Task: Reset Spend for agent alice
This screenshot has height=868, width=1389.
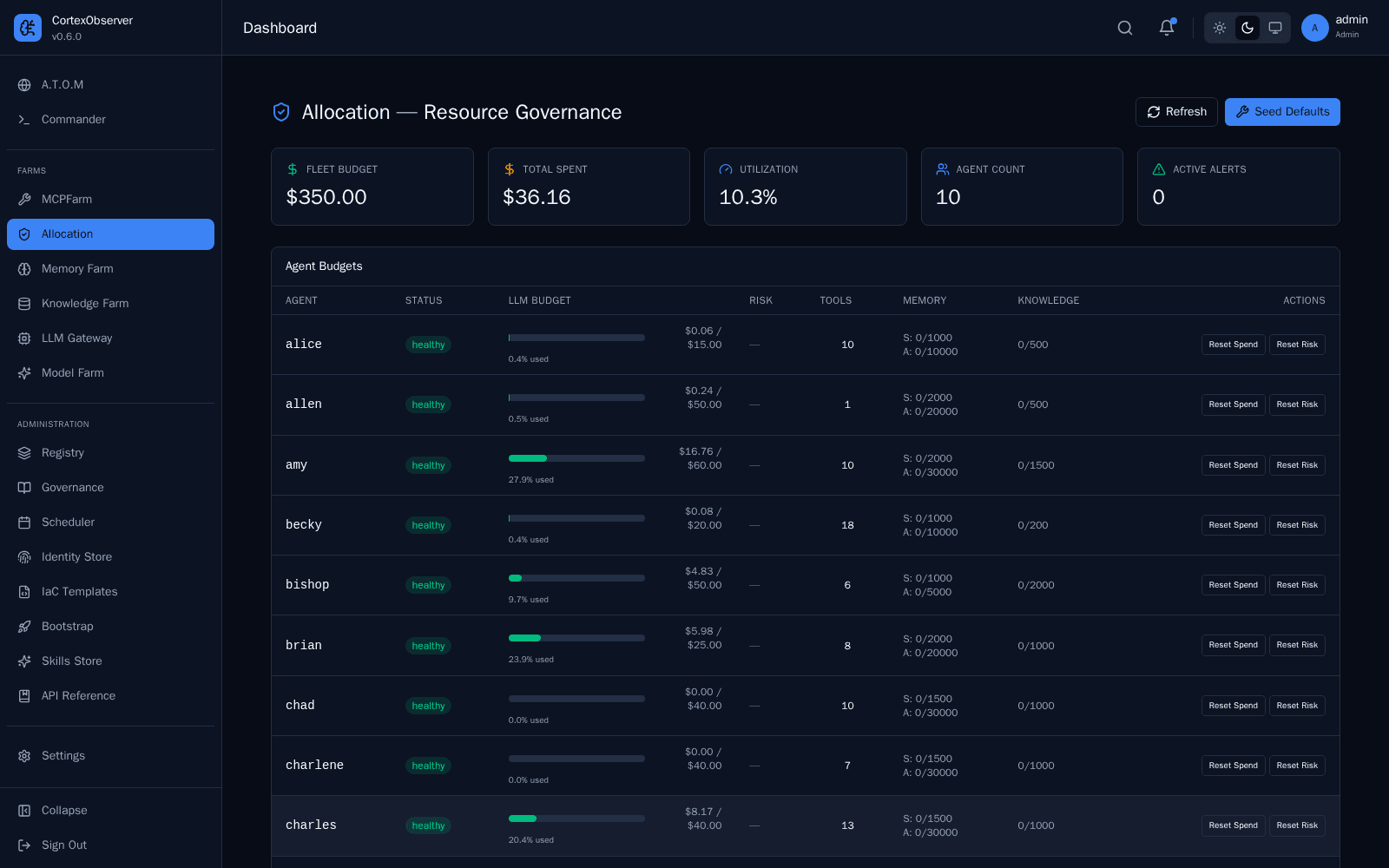Action: click(x=1233, y=345)
